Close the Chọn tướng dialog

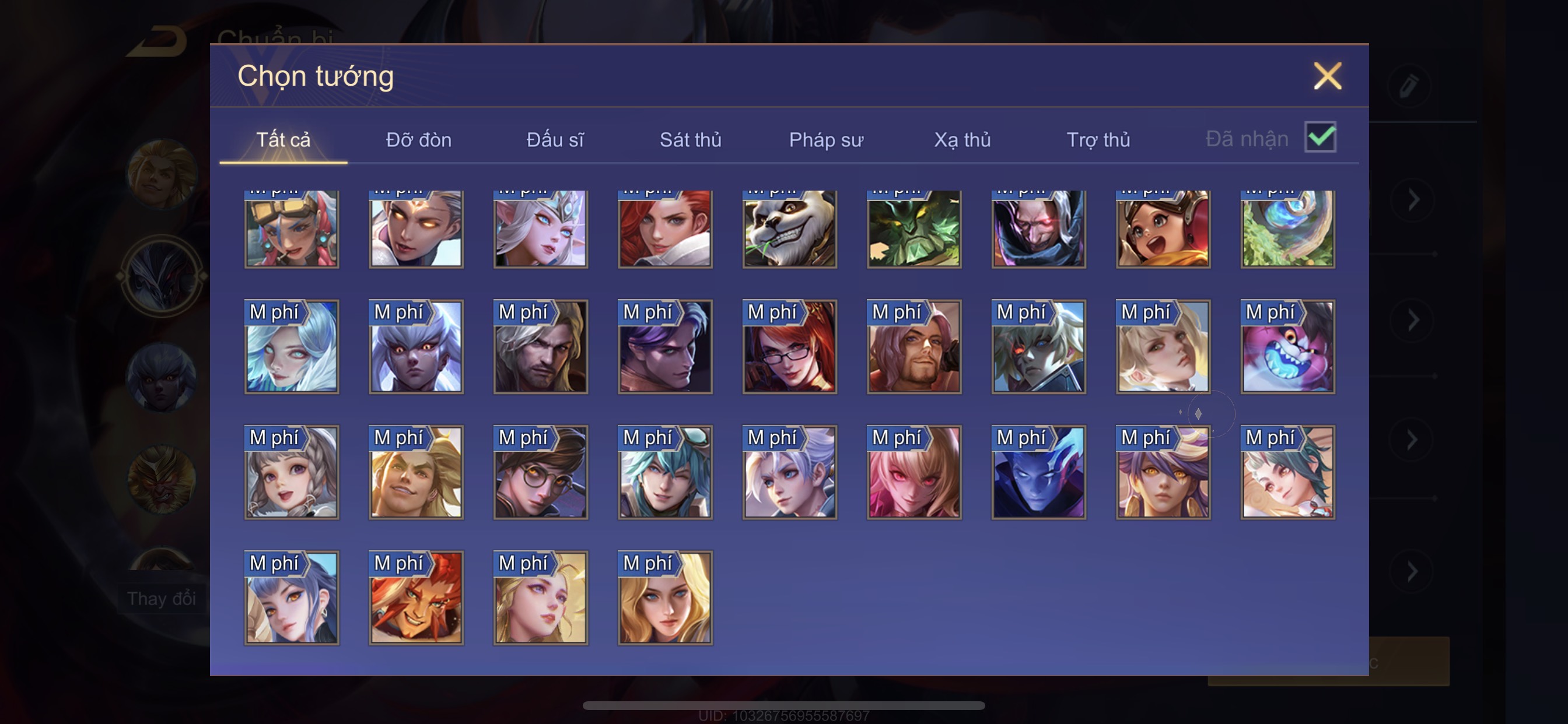(1327, 76)
